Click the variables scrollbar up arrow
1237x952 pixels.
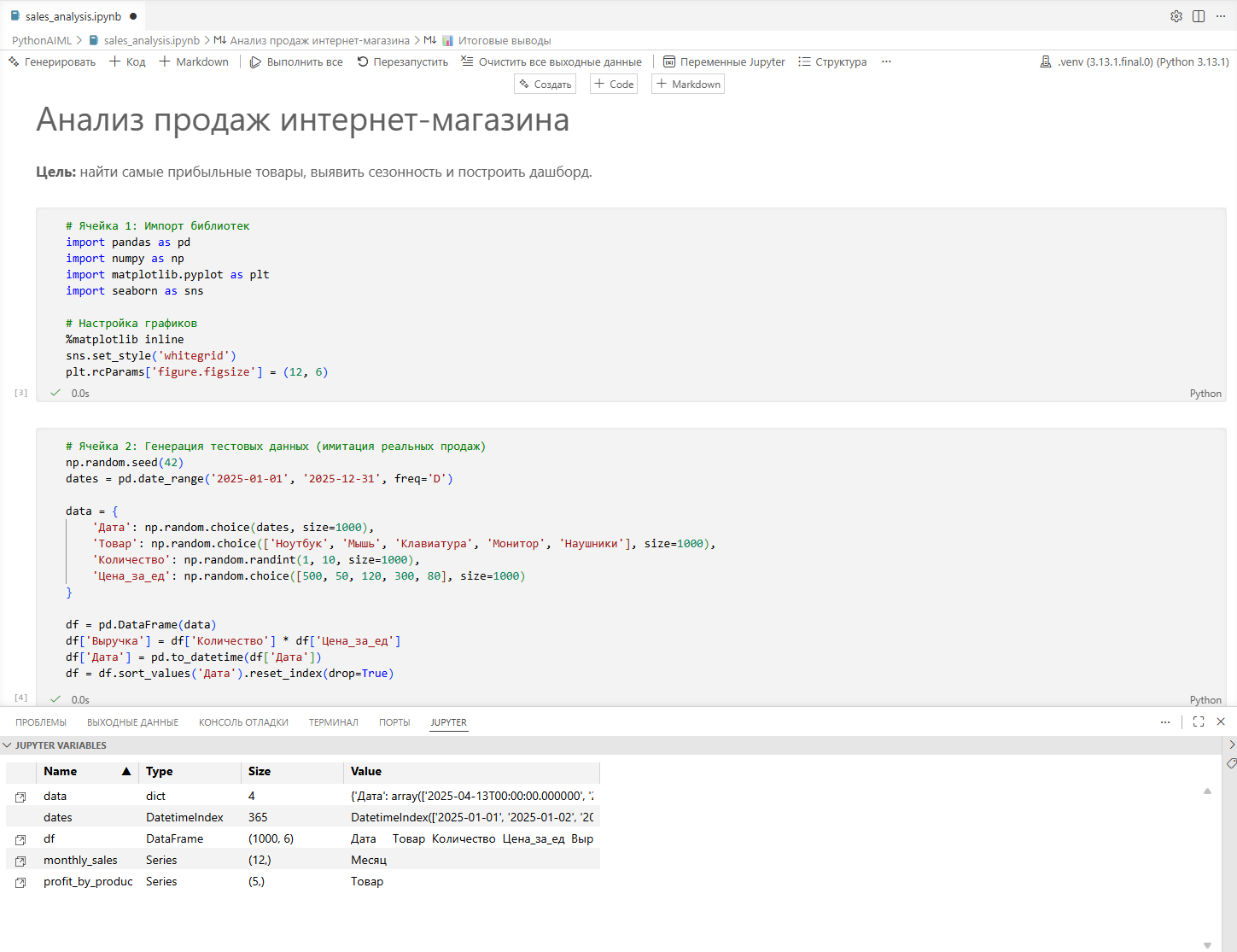click(1207, 791)
